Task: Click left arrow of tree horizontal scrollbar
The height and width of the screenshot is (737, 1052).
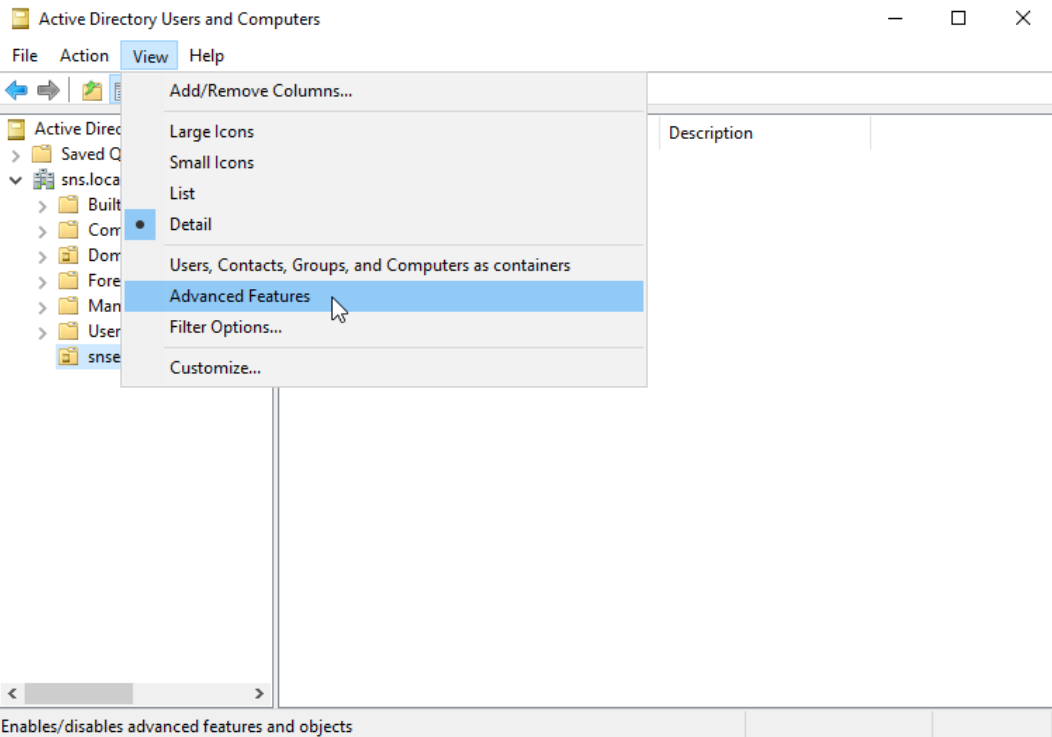Action: coord(12,693)
